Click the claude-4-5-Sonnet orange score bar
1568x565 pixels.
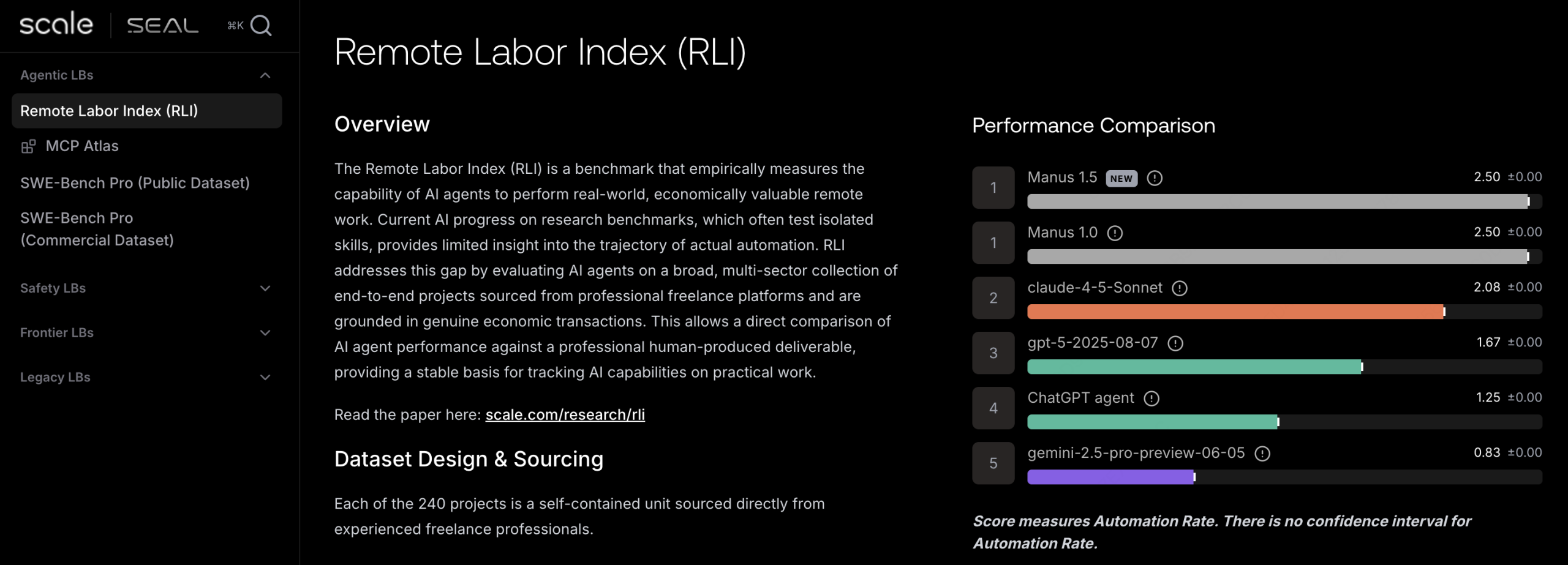click(1235, 312)
